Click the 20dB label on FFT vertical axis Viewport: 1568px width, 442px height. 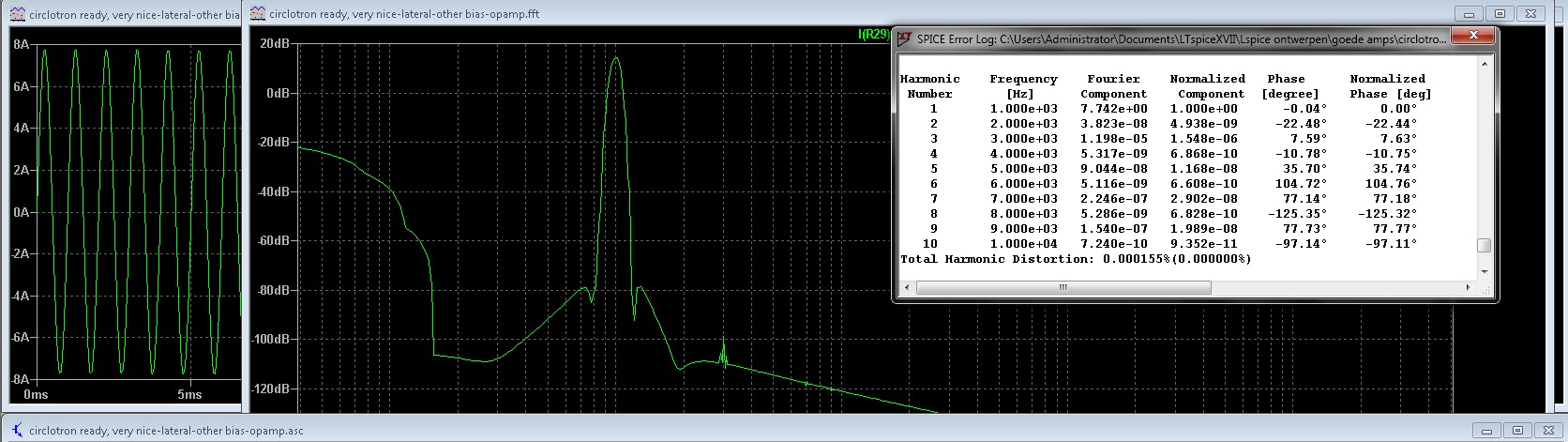click(x=274, y=44)
